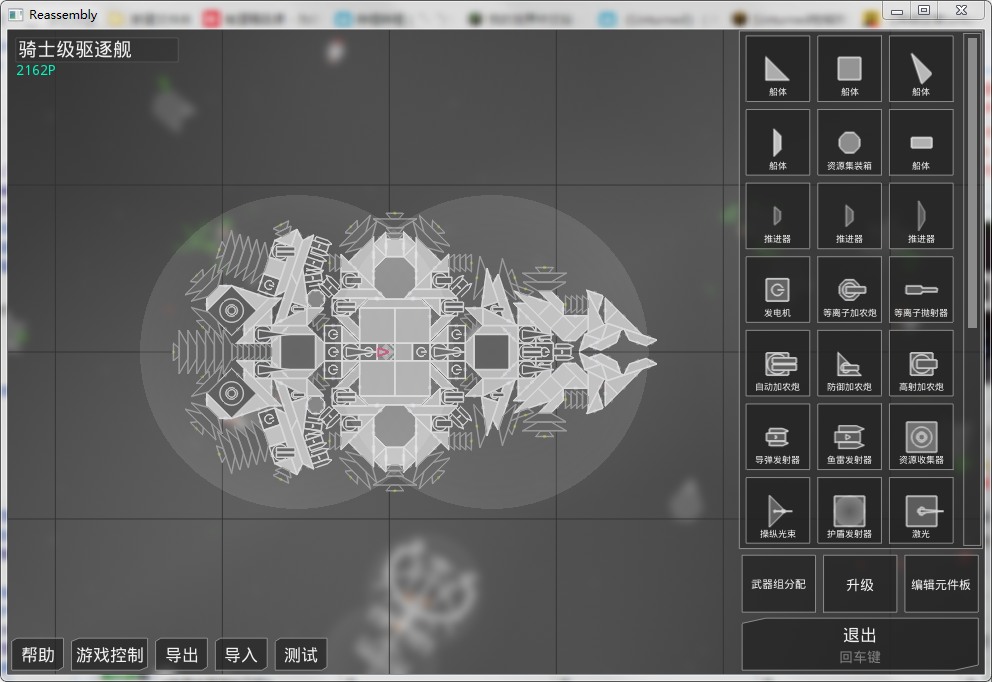Select the 高射加农炮 part
Image resolution: width=992 pixels, height=682 pixels.
point(920,363)
